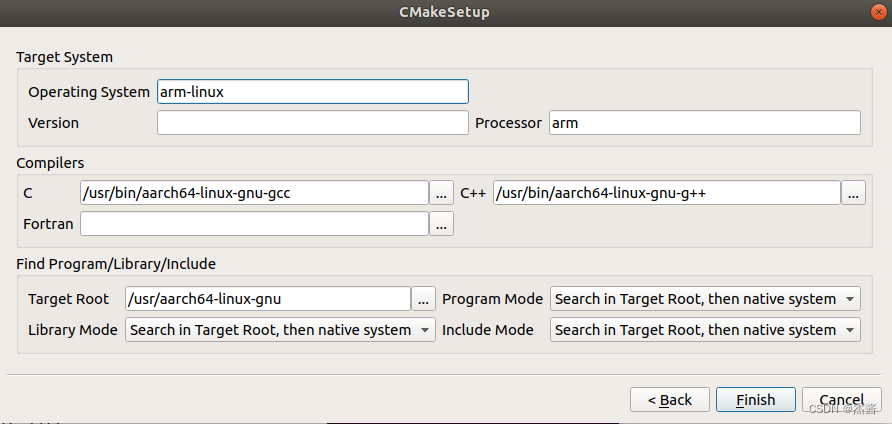
Task: Browse for the Fortran compiler path
Action: pyautogui.click(x=441, y=224)
